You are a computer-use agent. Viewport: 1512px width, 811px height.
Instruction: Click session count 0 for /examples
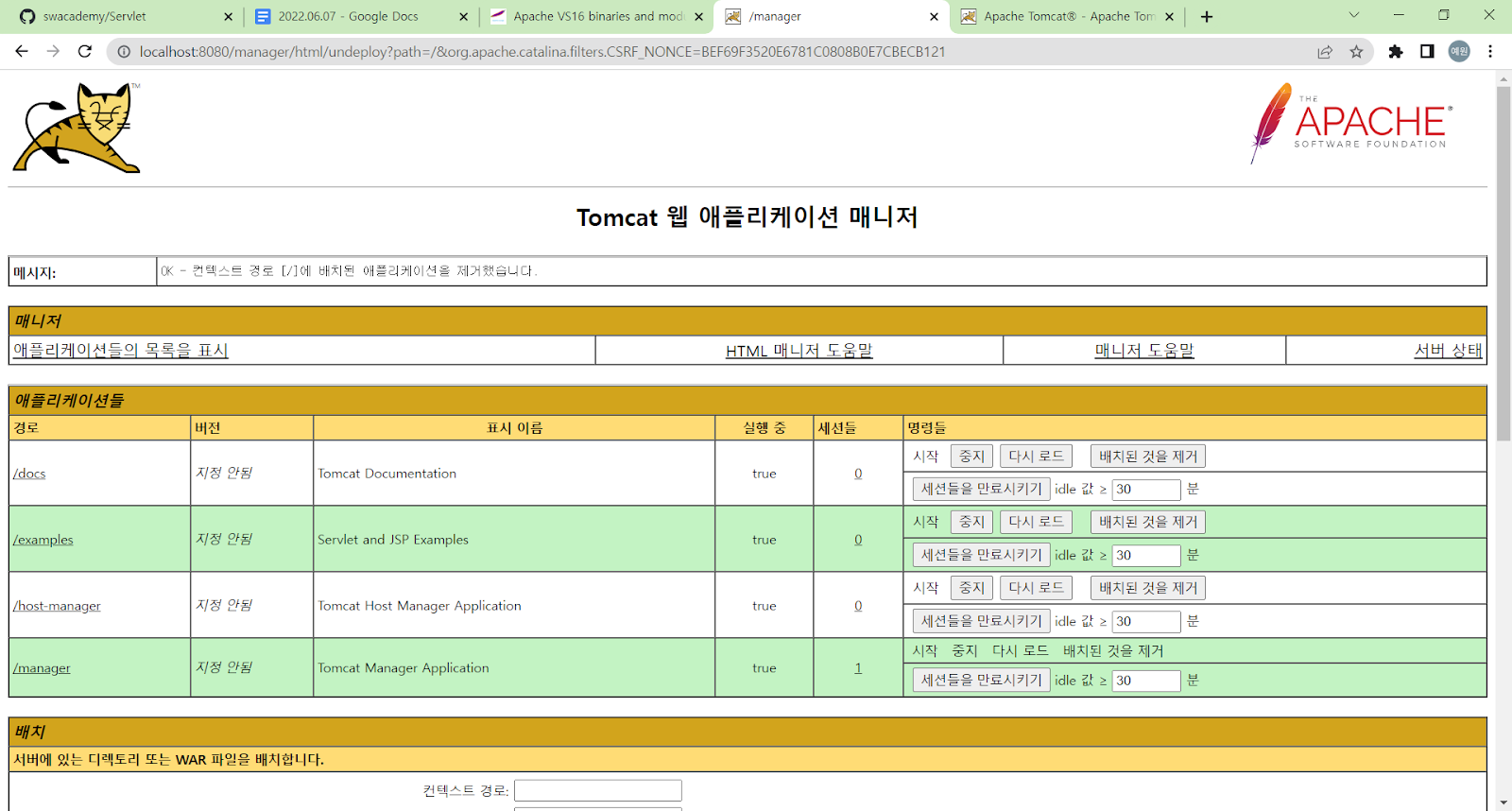pyautogui.click(x=858, y=540)
